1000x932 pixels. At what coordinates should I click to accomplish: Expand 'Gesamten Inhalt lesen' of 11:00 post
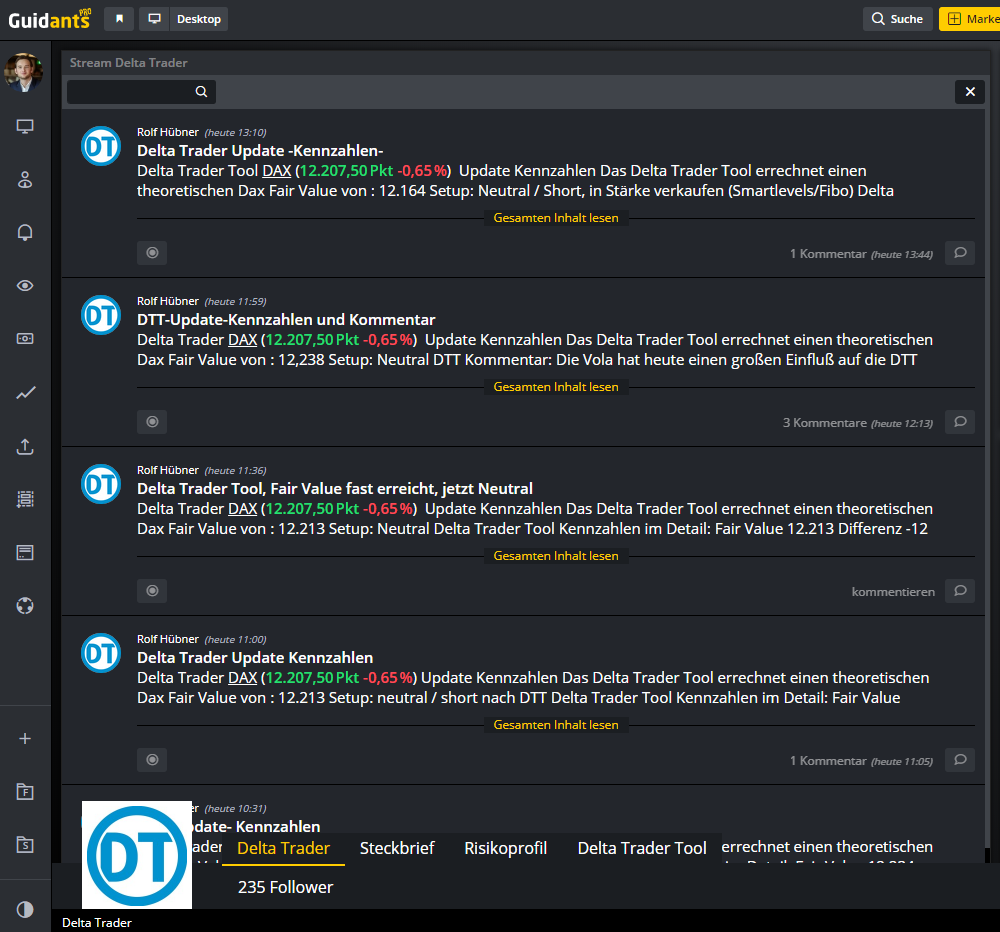tap(555, 725)
